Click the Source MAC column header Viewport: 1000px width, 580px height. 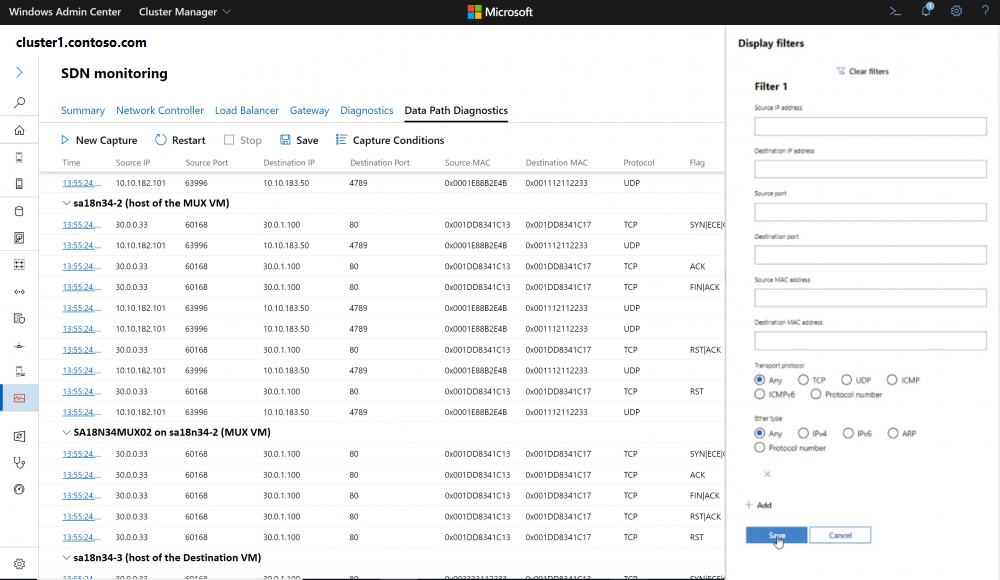[x=467, y=163]
